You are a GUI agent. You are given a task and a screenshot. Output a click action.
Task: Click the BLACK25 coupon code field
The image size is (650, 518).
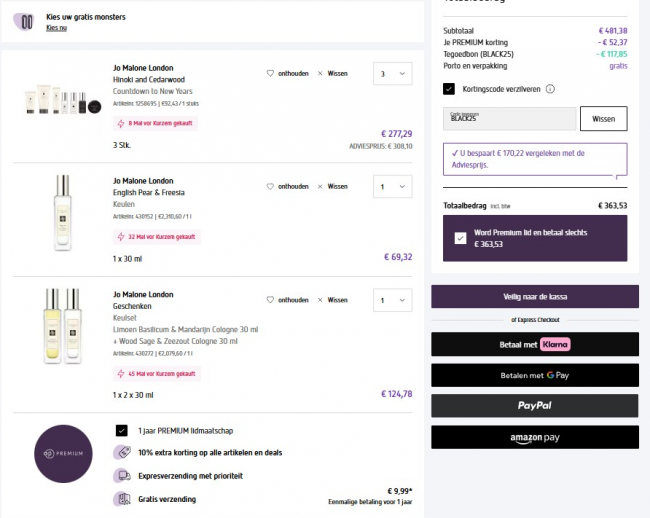coord(509,118)
